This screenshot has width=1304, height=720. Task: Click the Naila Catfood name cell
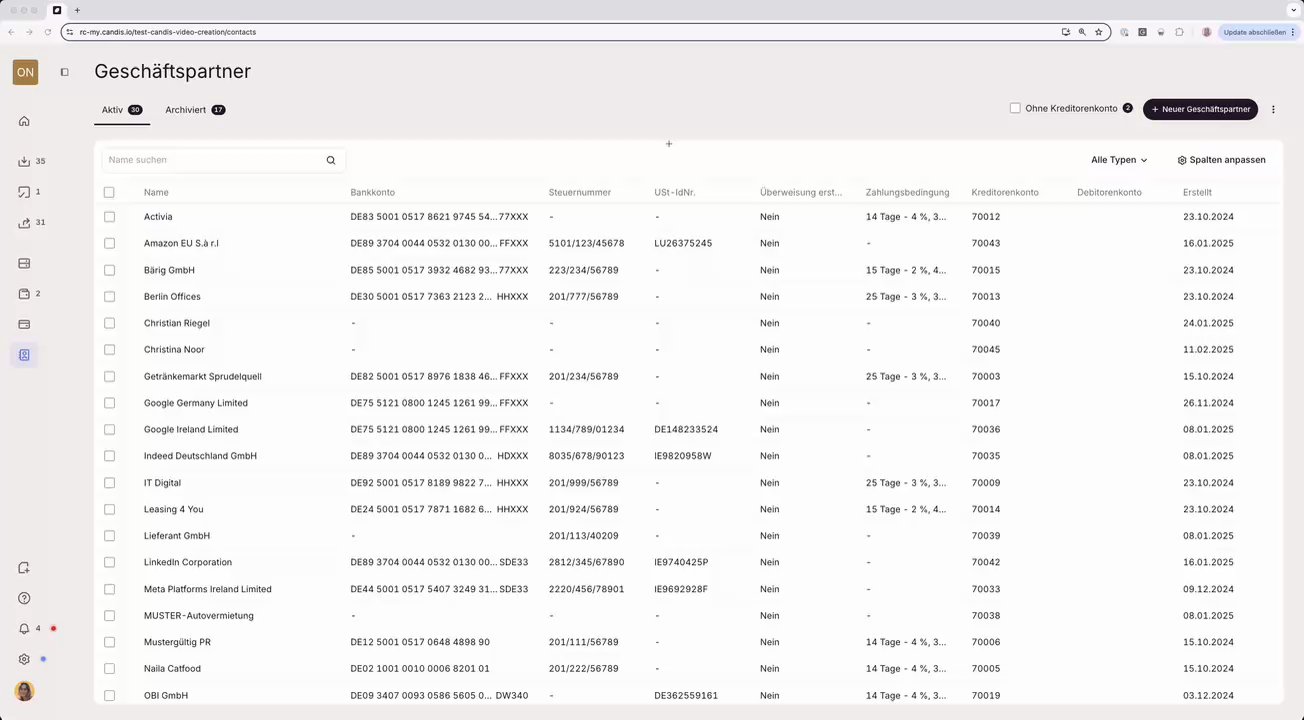pos(172,669)
